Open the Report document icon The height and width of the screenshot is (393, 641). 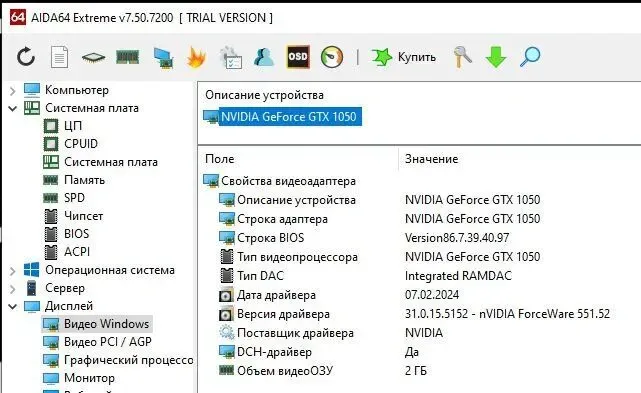tap(60, 57)
